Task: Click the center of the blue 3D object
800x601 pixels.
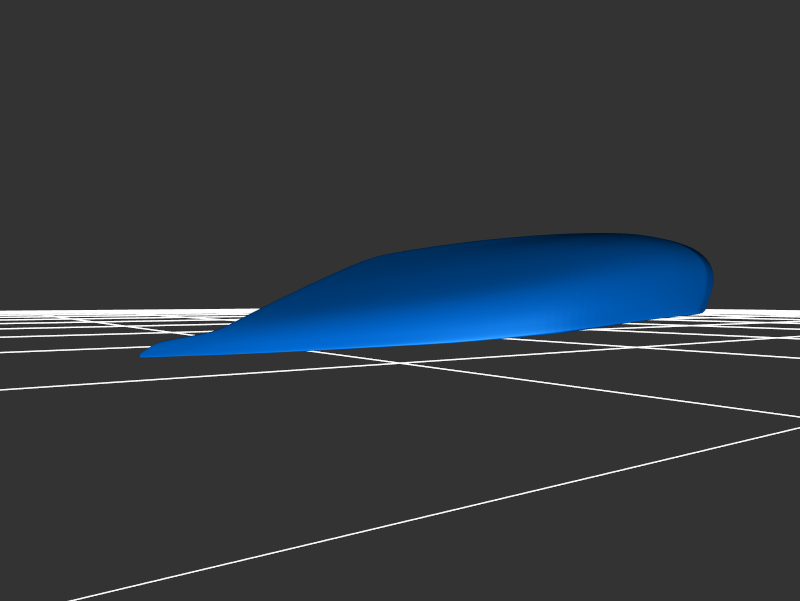Action: pyautogui.click(x=450, y=295)
